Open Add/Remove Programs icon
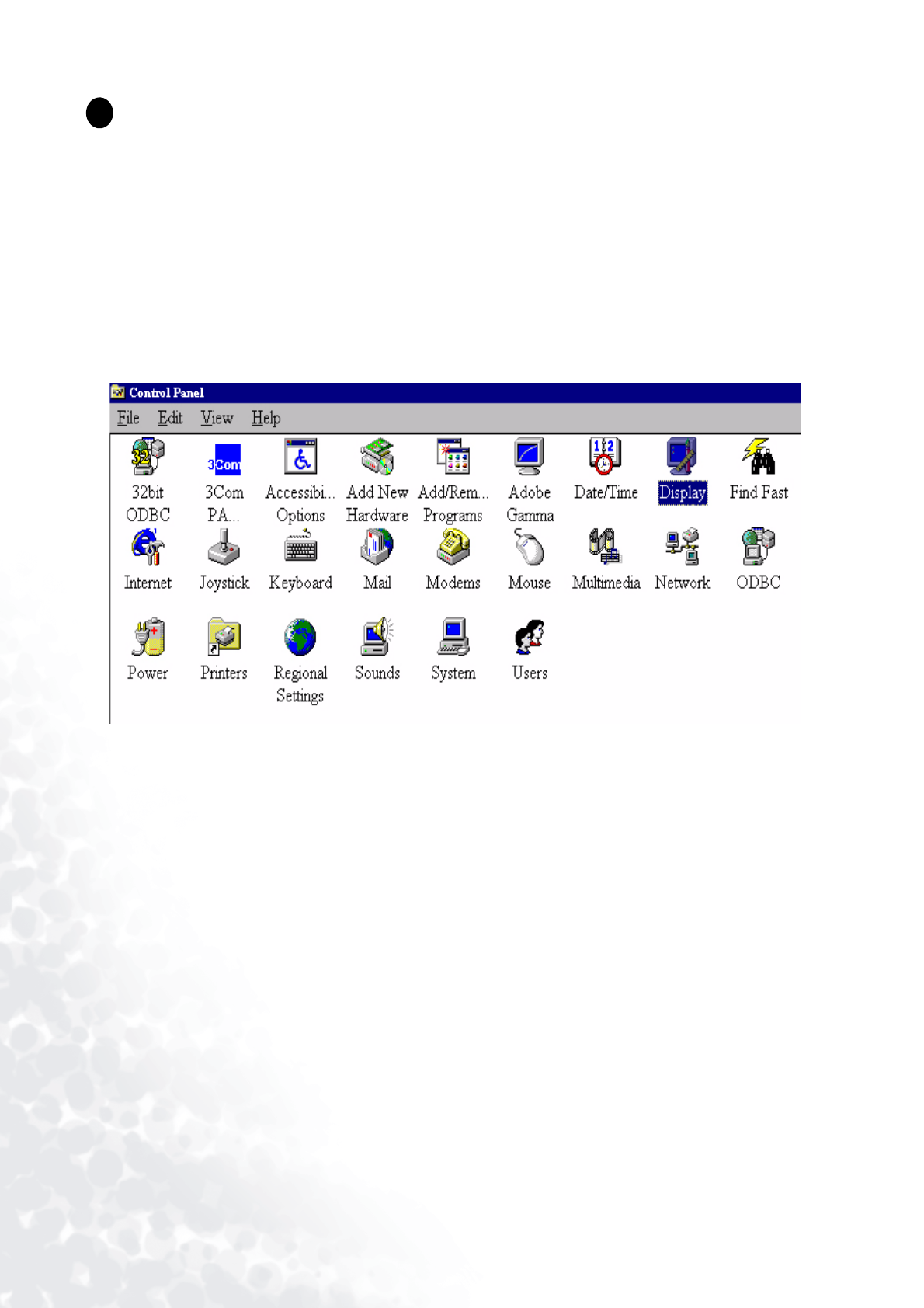This screenshot has width=924, height=1308. (x=453, y=457)
